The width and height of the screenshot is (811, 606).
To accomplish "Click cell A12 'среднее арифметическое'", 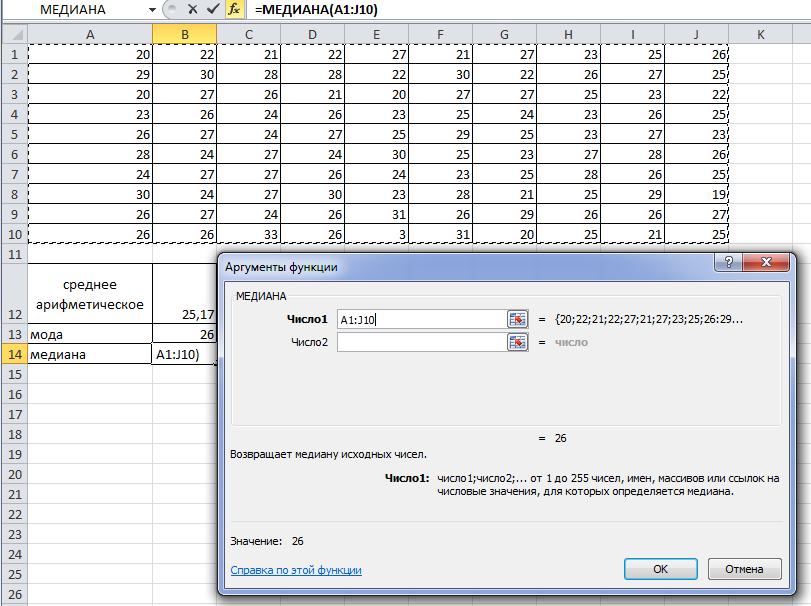I will click(x=90, y=294).
